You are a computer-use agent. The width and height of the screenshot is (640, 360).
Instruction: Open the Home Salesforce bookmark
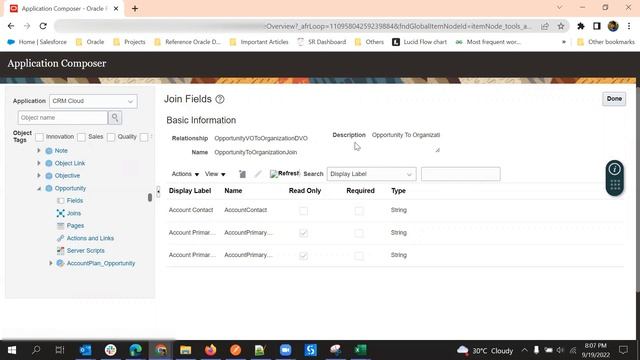(x=37, y=42)
